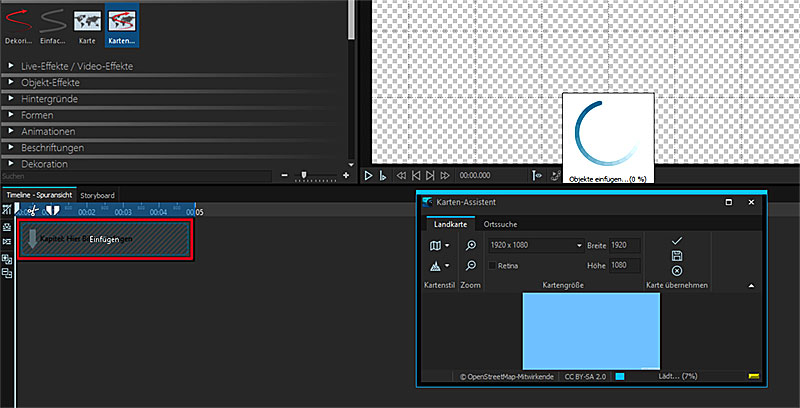Switch to the Ortssuche tab
Screen dimensions: 800x408
coord(501,224)
